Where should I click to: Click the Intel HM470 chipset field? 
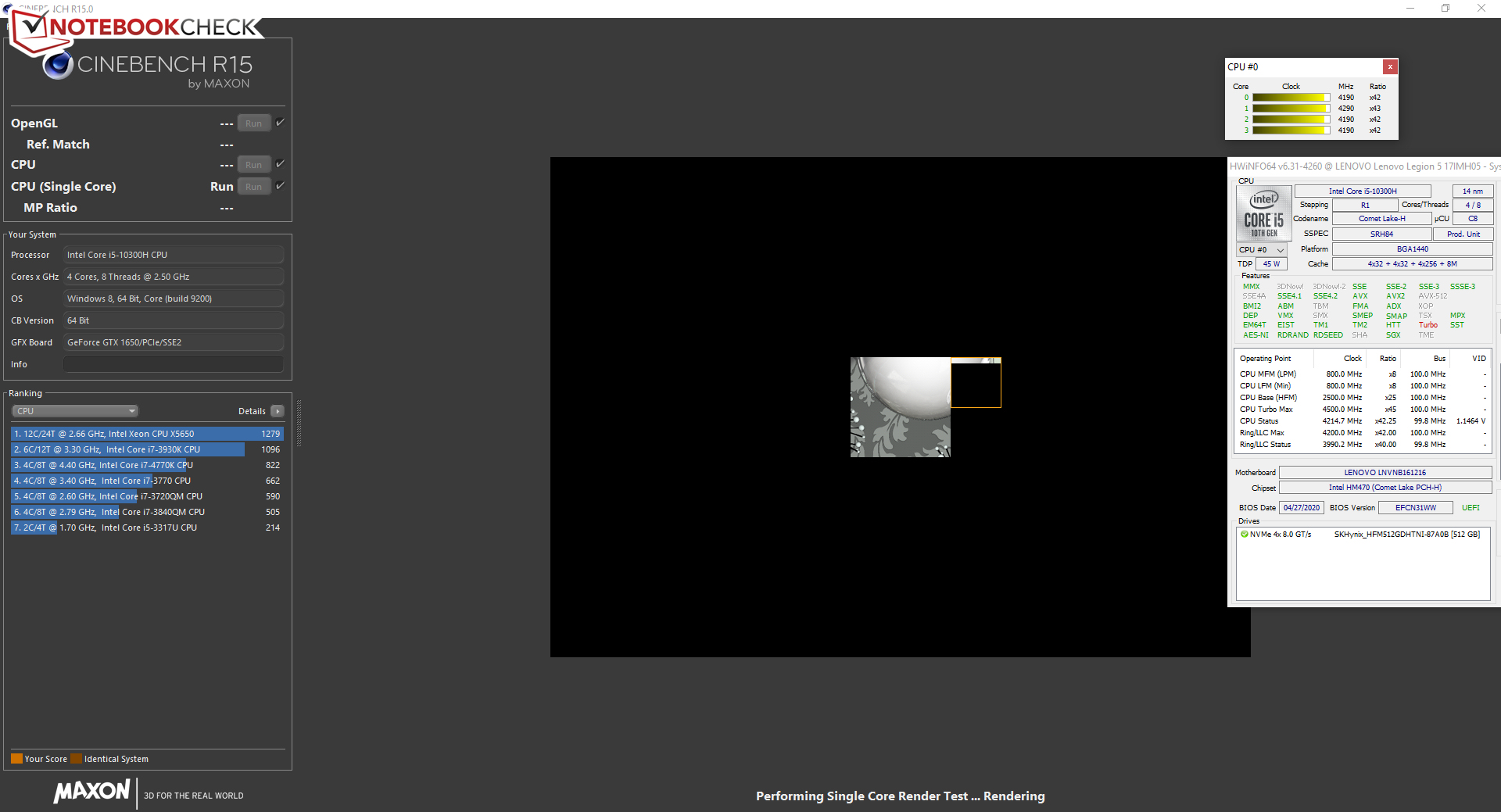(1385, 488)
